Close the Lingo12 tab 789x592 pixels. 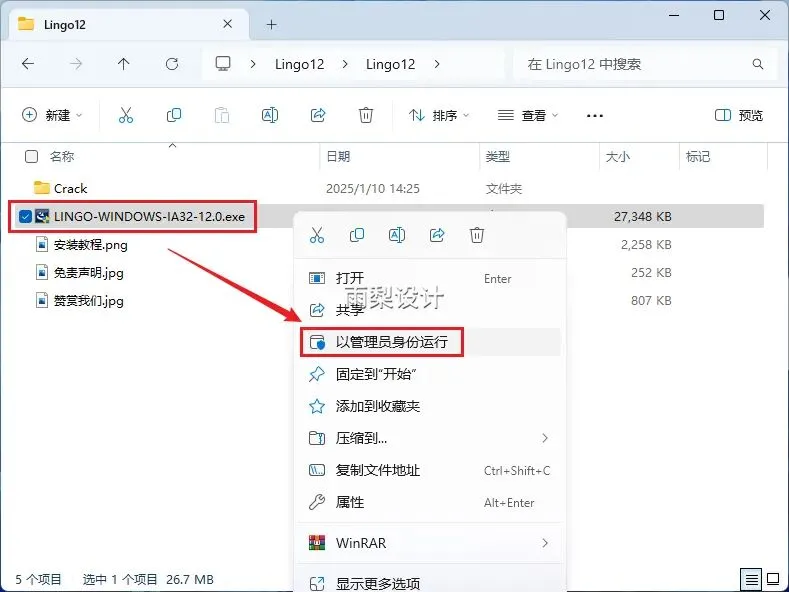click(227, 24)
